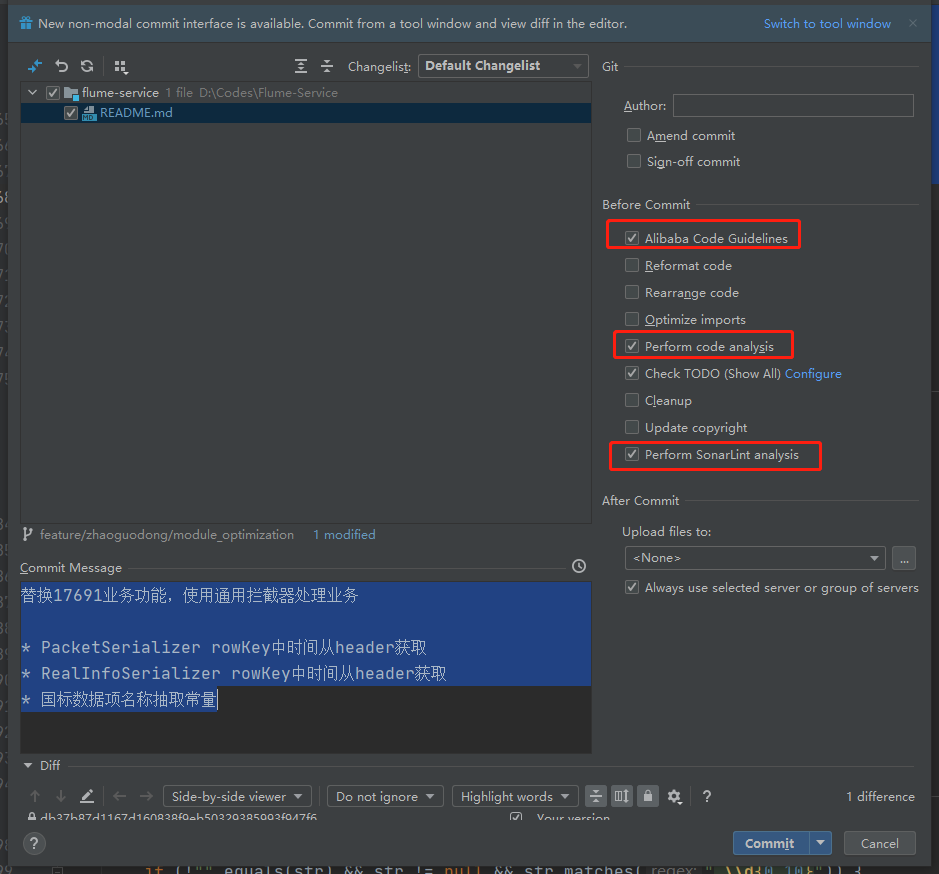Screen dimensions: 939x874
Task: Click the Collapse All icon
Action: 326,66
